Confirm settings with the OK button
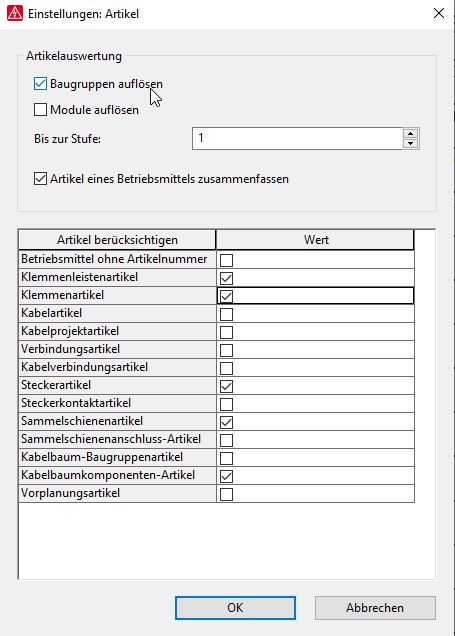This screenshot has height=636, width=455. coord(235,608)
